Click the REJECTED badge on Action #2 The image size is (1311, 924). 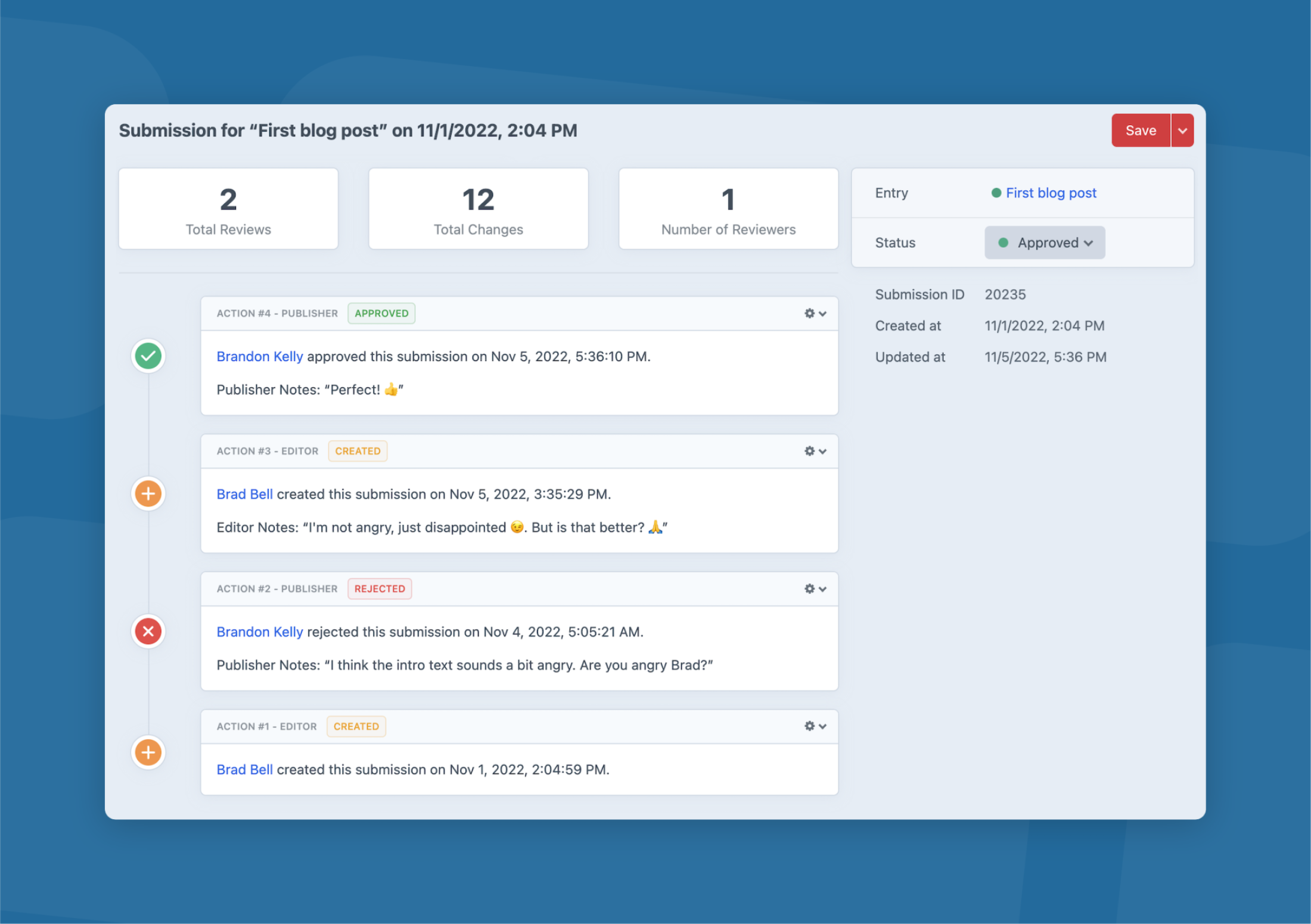380,589
